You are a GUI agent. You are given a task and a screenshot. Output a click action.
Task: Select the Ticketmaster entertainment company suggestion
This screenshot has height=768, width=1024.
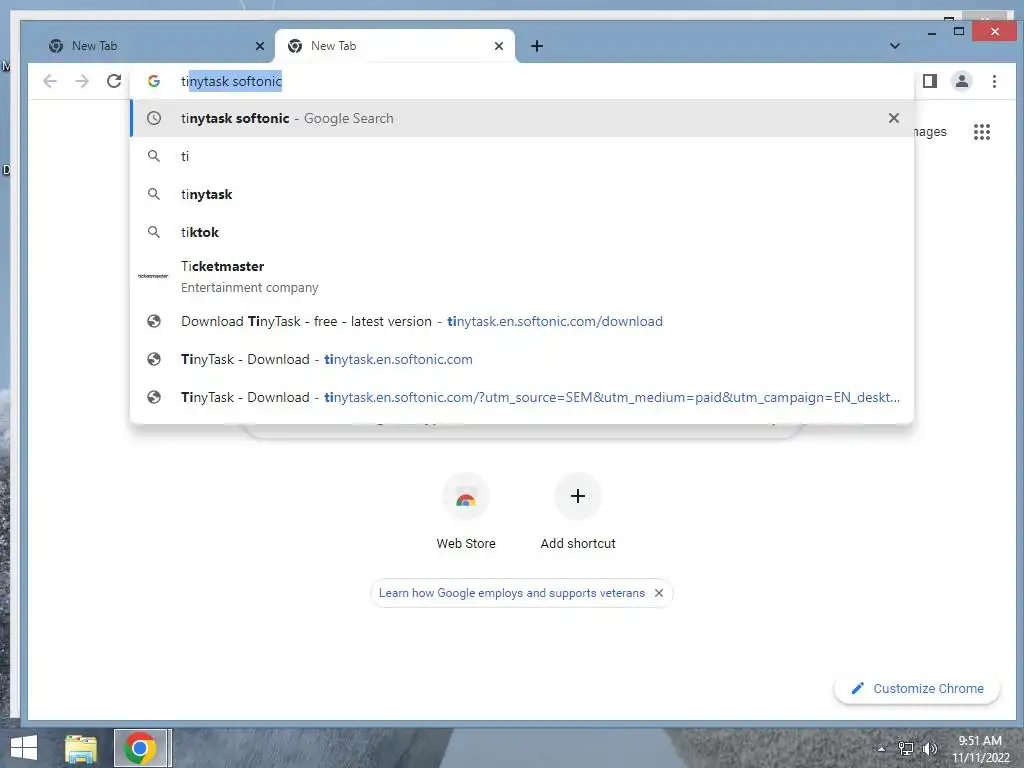pyautogui.click(x=522, y=276)
